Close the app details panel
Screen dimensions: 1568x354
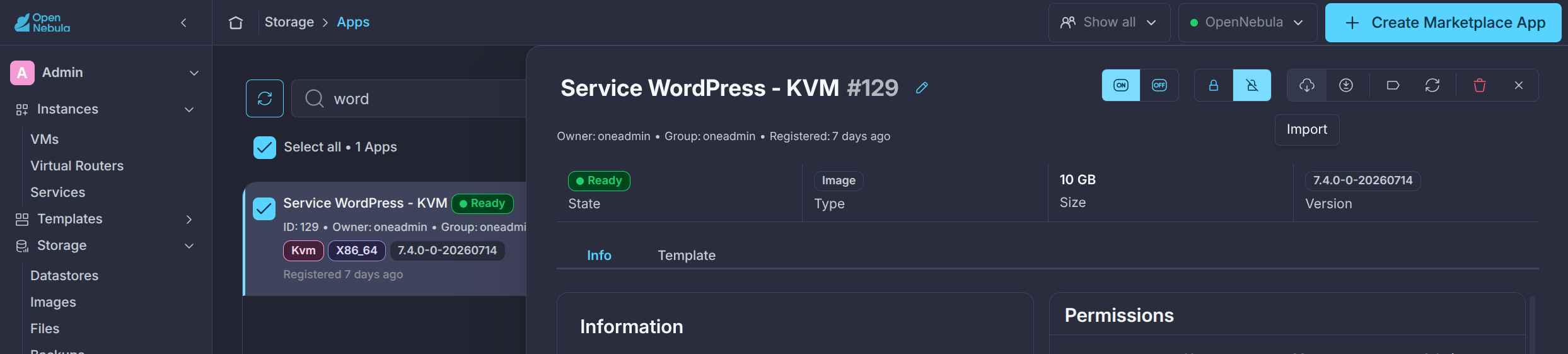(1519, 85)
